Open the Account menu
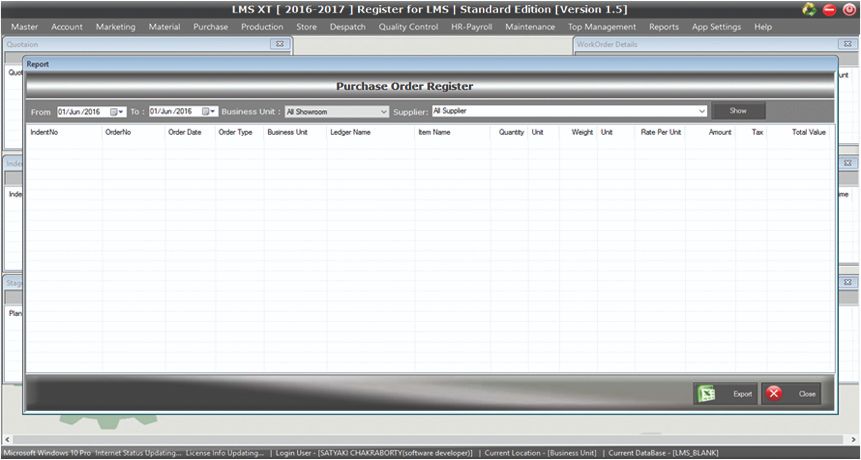The image size is (861, 460). tap(67, 27)
